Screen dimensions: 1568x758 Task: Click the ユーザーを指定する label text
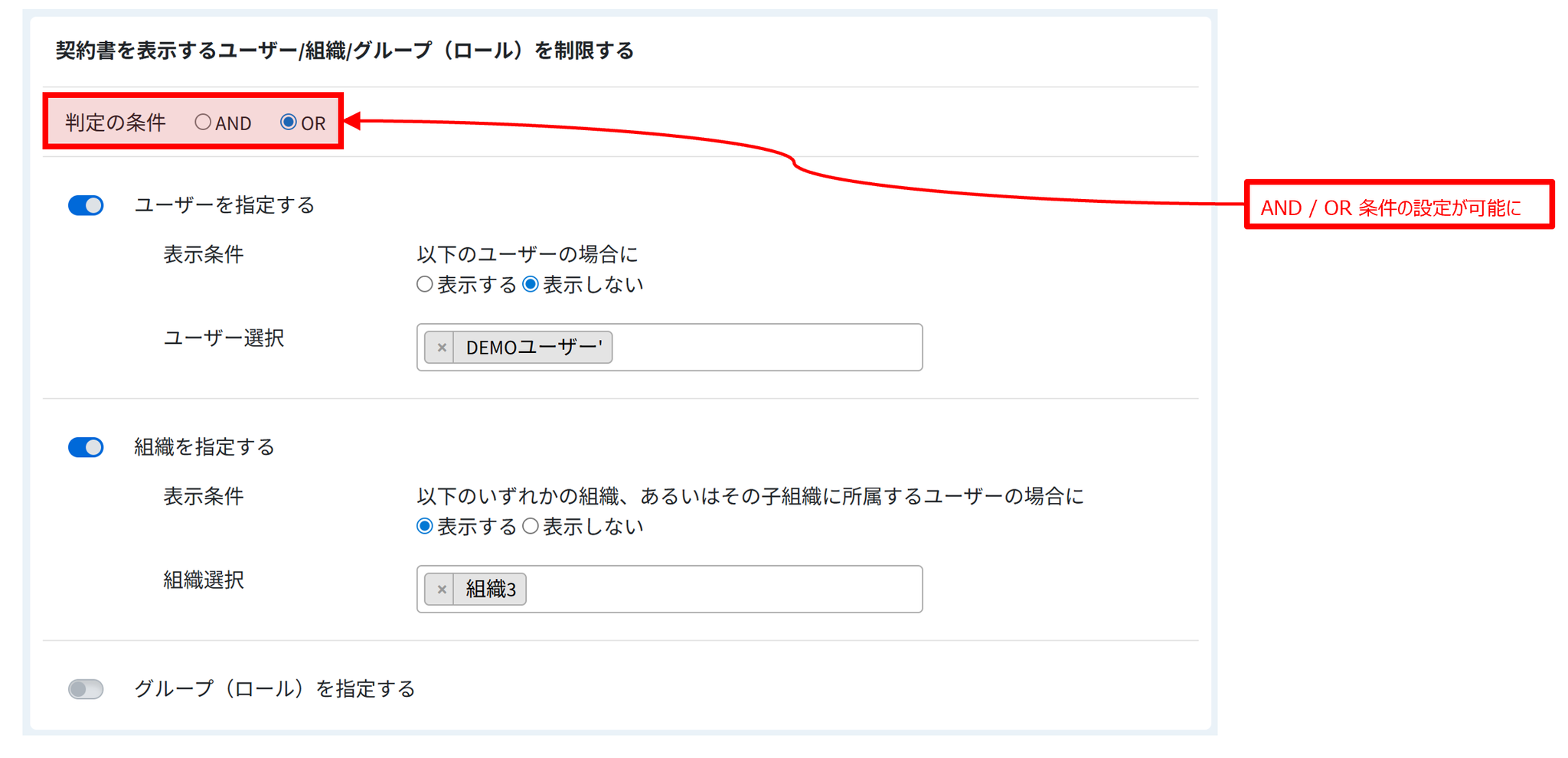(x=224, y=205)
